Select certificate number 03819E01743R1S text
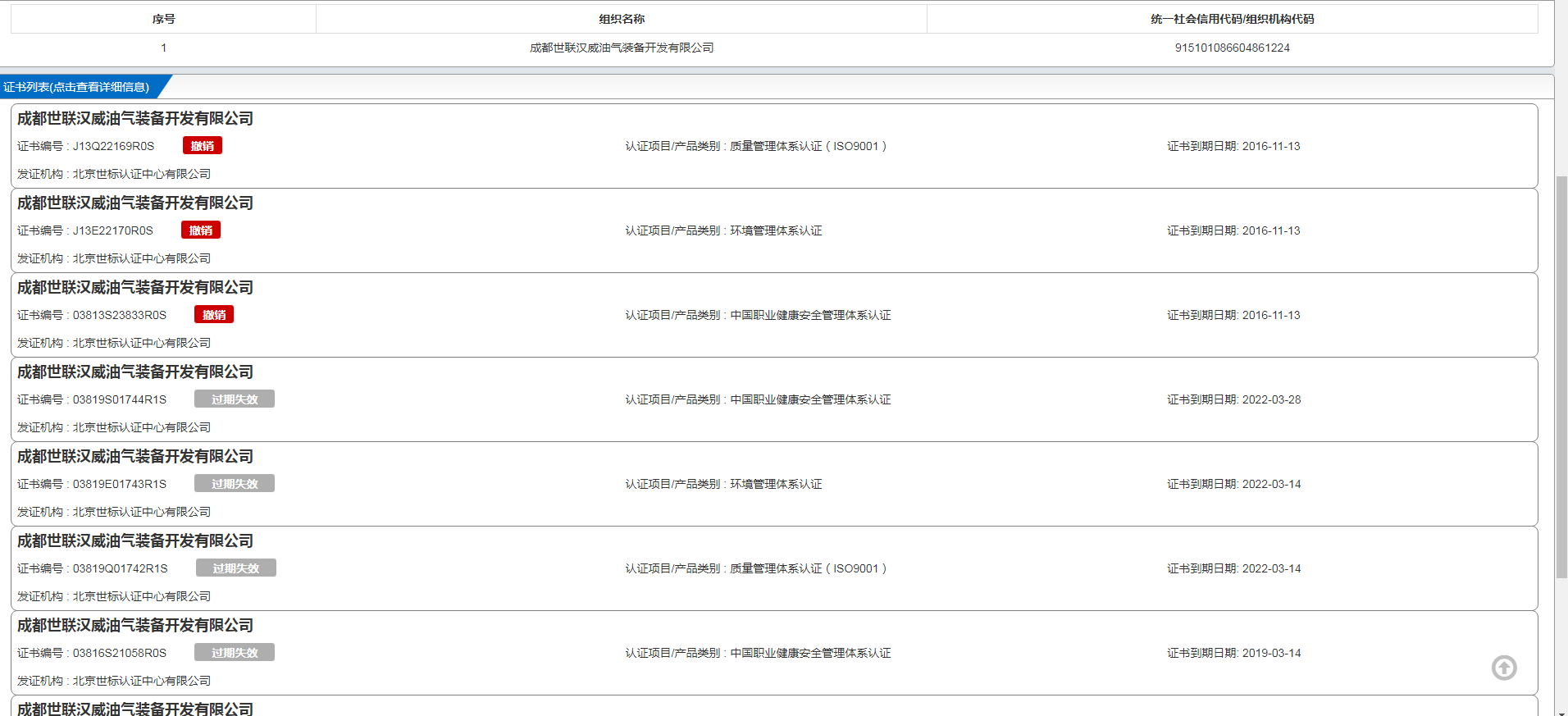 tap(120, 484)
